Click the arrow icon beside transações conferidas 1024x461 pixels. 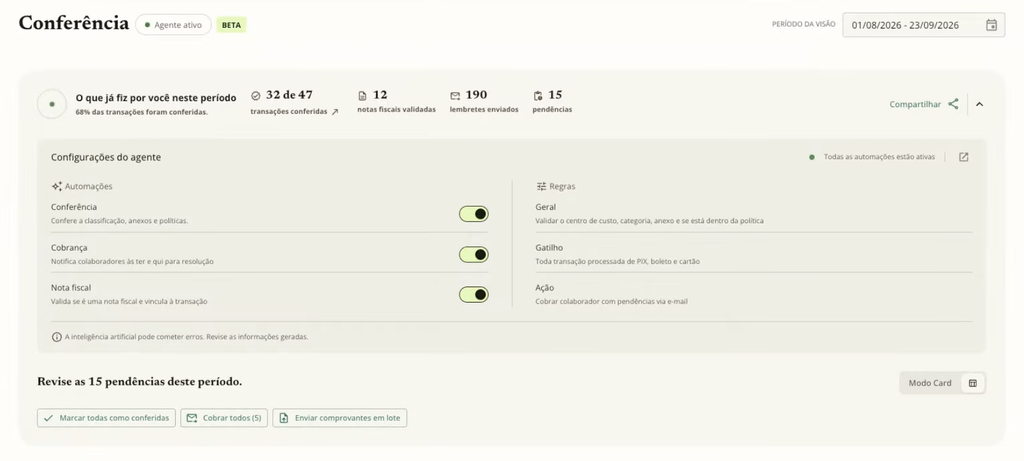coord(334,112)
